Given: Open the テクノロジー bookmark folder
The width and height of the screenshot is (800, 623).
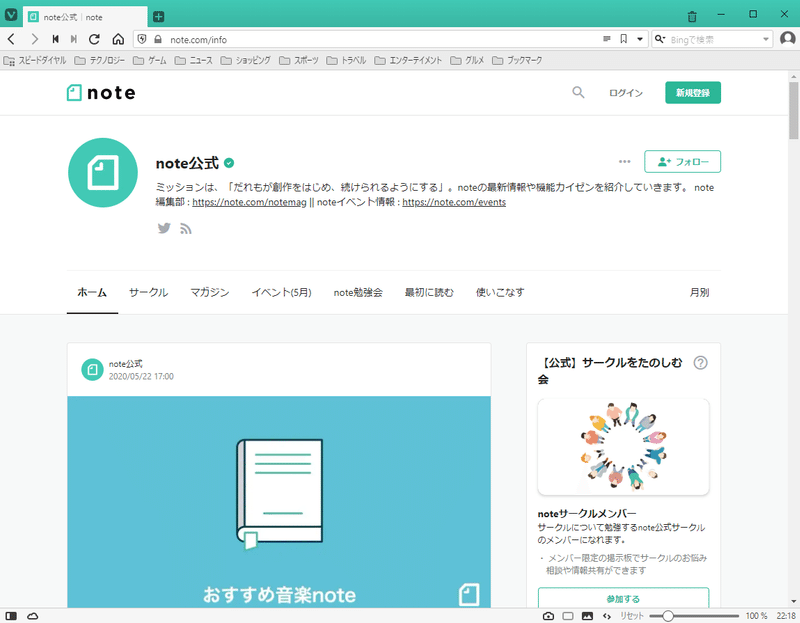Looking at the screenshot, I should coord(99,60).
